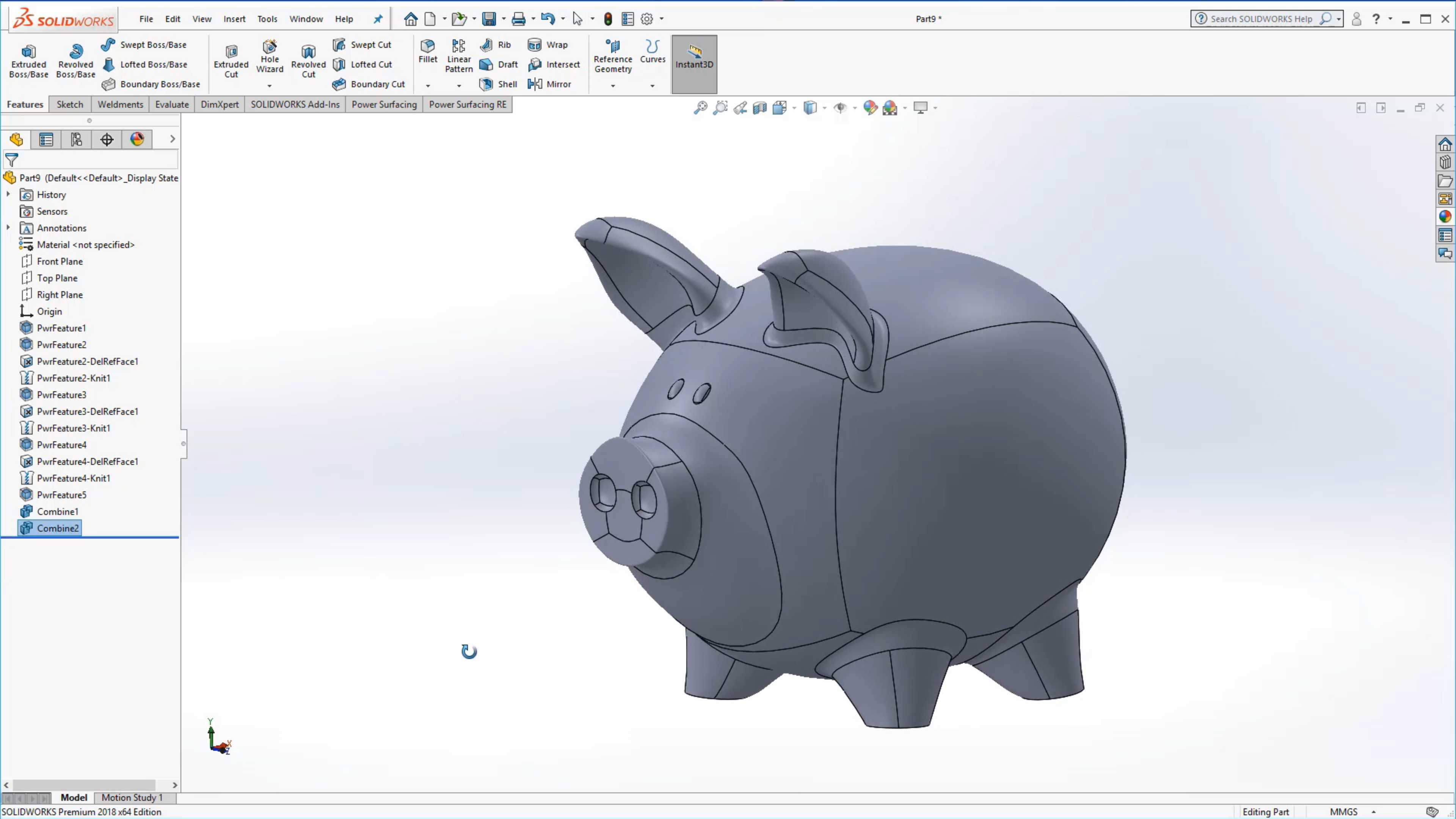This screenshot has width=1456, height=819.
Task: Choose the Boundary Cut tool
Action: click(x=369, y=84)
